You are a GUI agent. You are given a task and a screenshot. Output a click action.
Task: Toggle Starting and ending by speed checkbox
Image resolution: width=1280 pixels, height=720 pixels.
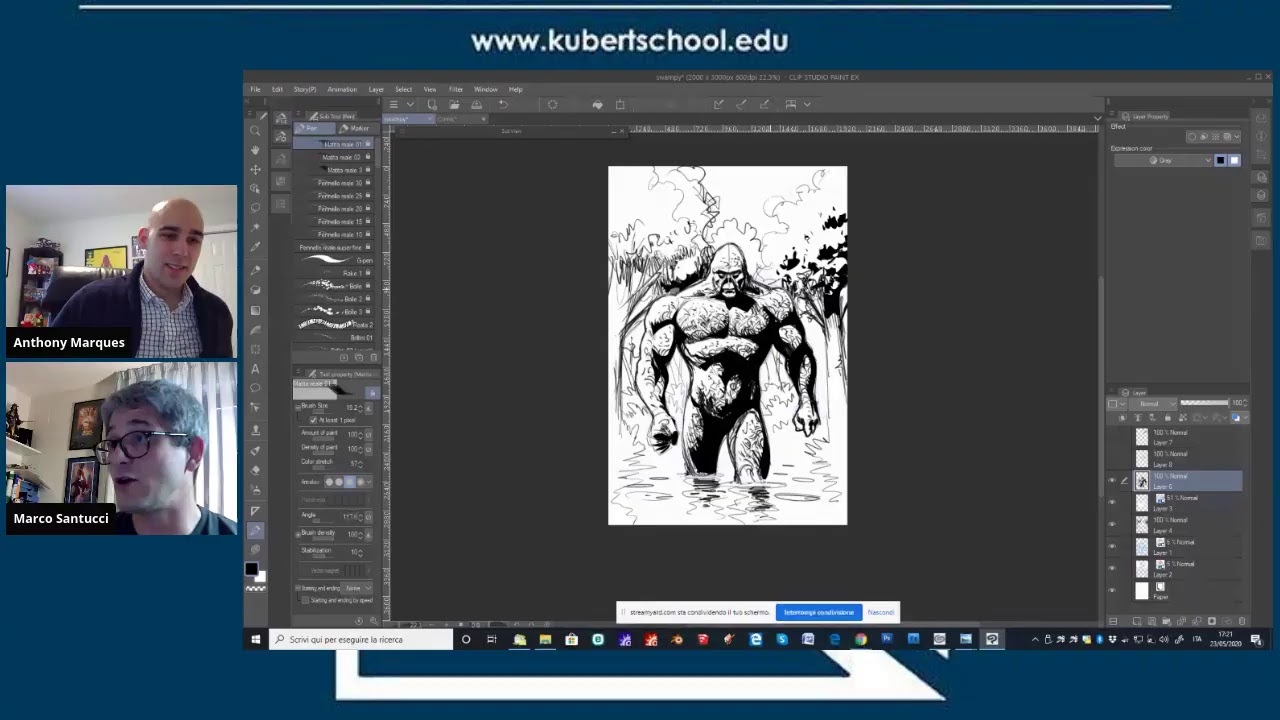305,600
